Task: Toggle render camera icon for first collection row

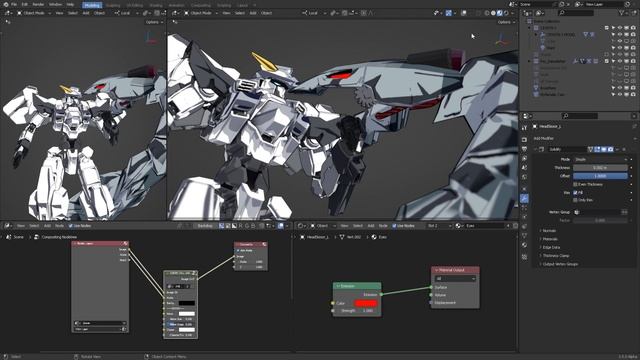Action: tap(633, 28)
